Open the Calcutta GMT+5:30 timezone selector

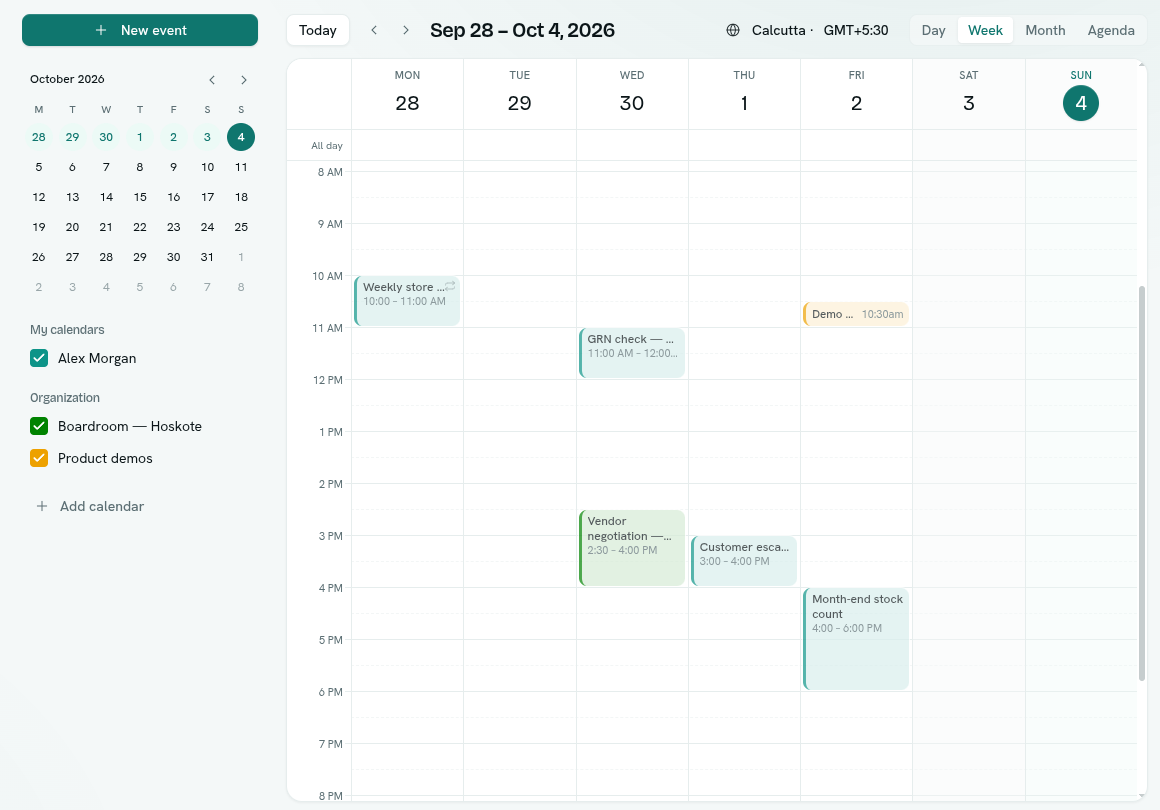pyautogui.click(x=807, y=30)
